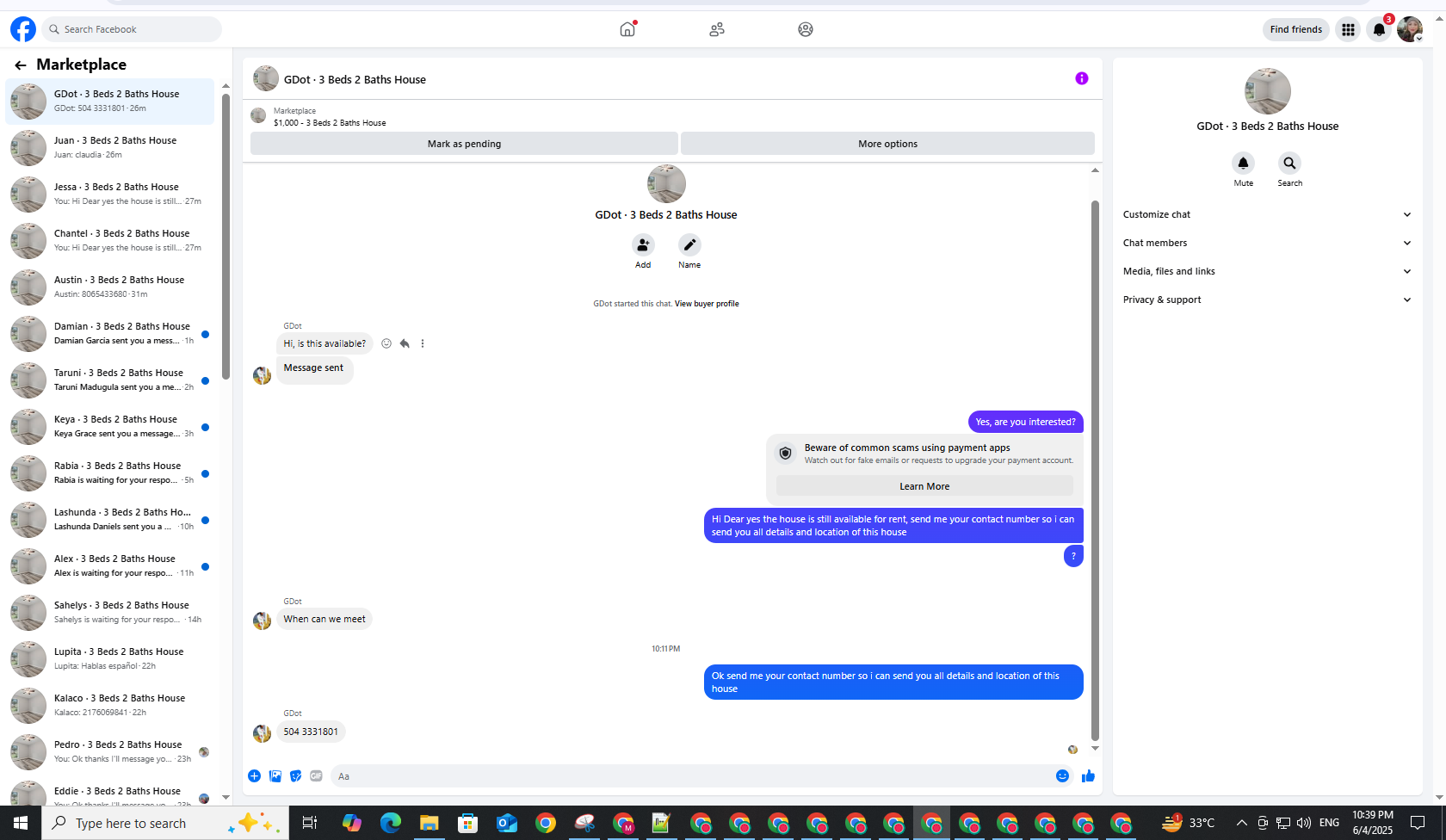Open Microsoft Store from the taskbar
Viewport: 1446px width, 840px height.
click(467, 823)
